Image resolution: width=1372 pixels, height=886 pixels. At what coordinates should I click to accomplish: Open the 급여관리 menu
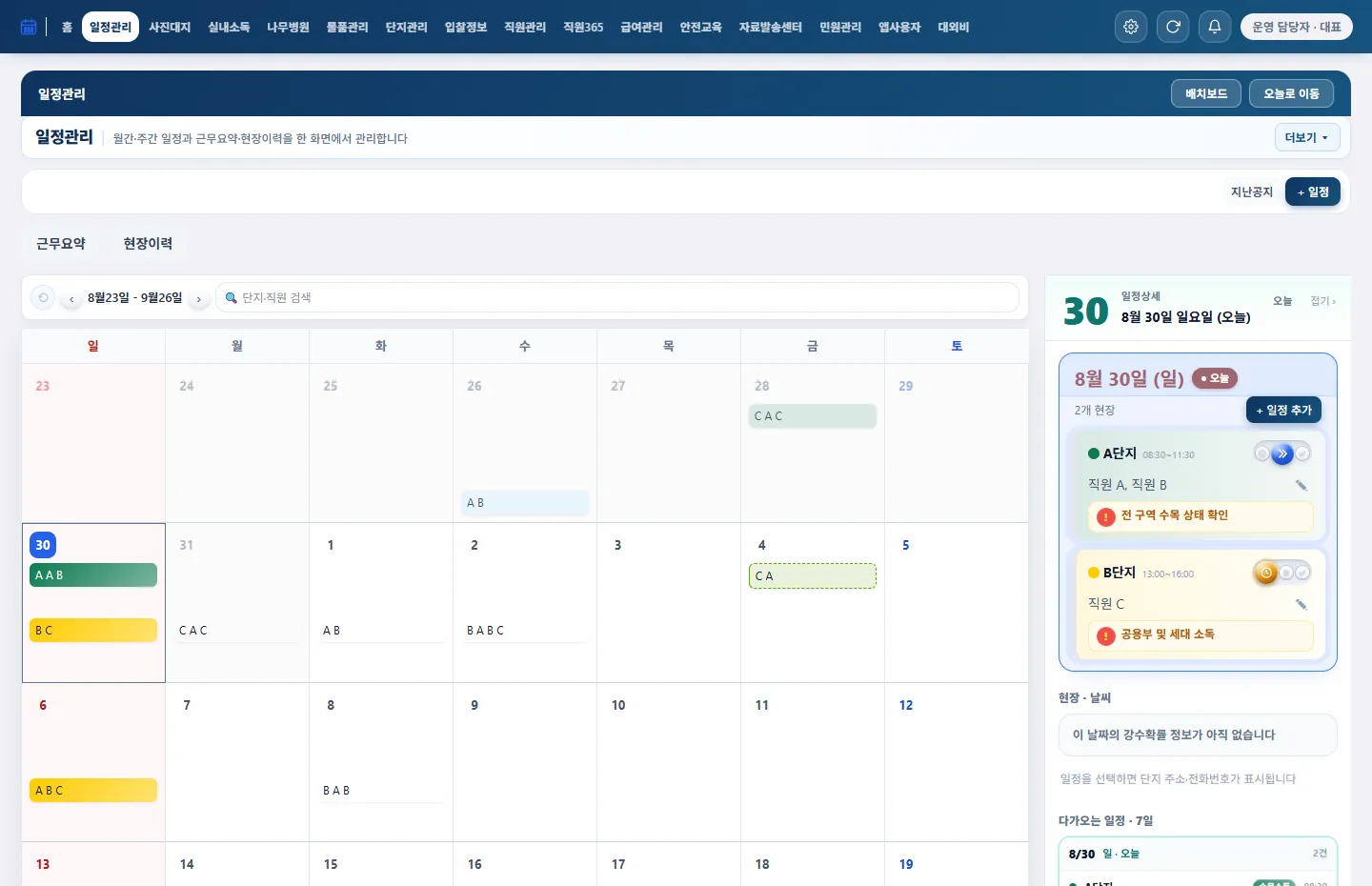(641, 27)
